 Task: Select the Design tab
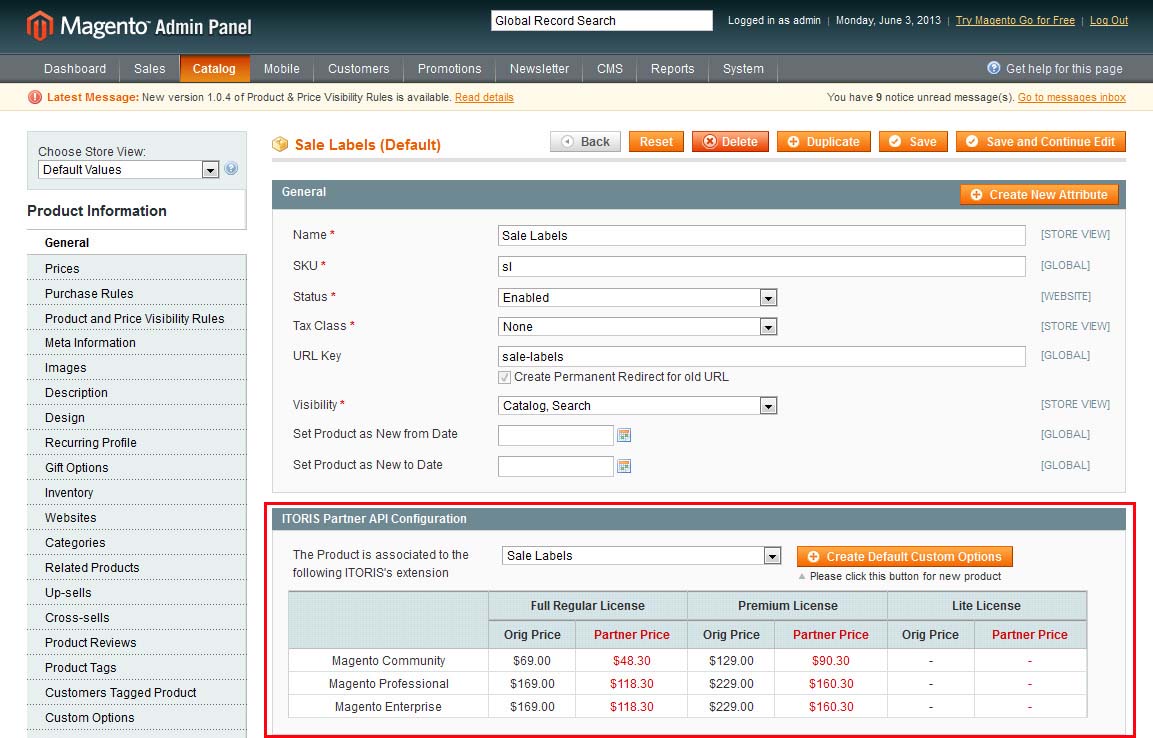(137, 418)
